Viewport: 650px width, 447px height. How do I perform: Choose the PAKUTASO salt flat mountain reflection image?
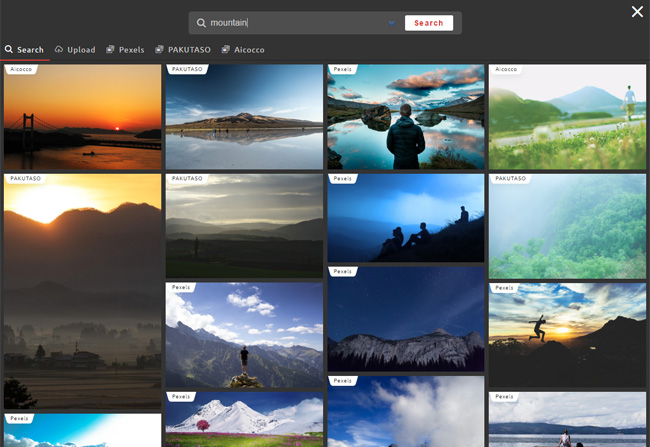(244, 118)
